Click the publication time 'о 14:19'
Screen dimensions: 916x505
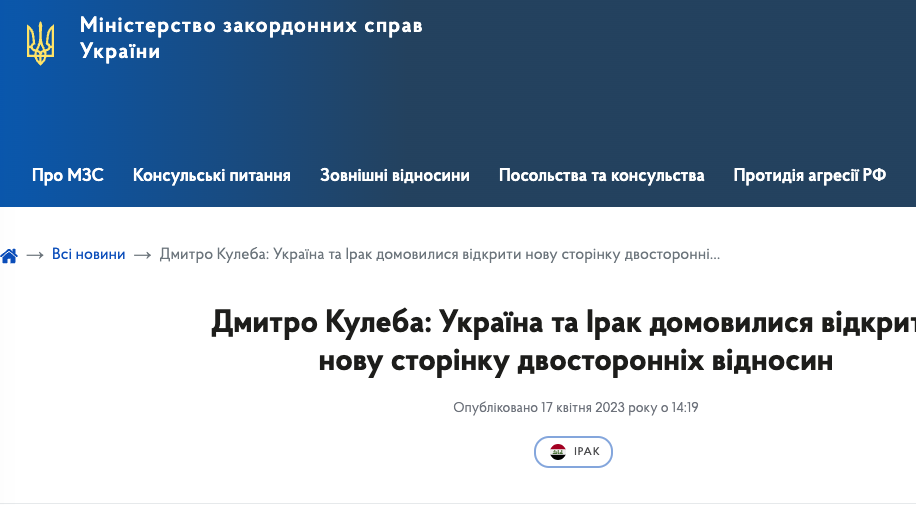point(680,408)
